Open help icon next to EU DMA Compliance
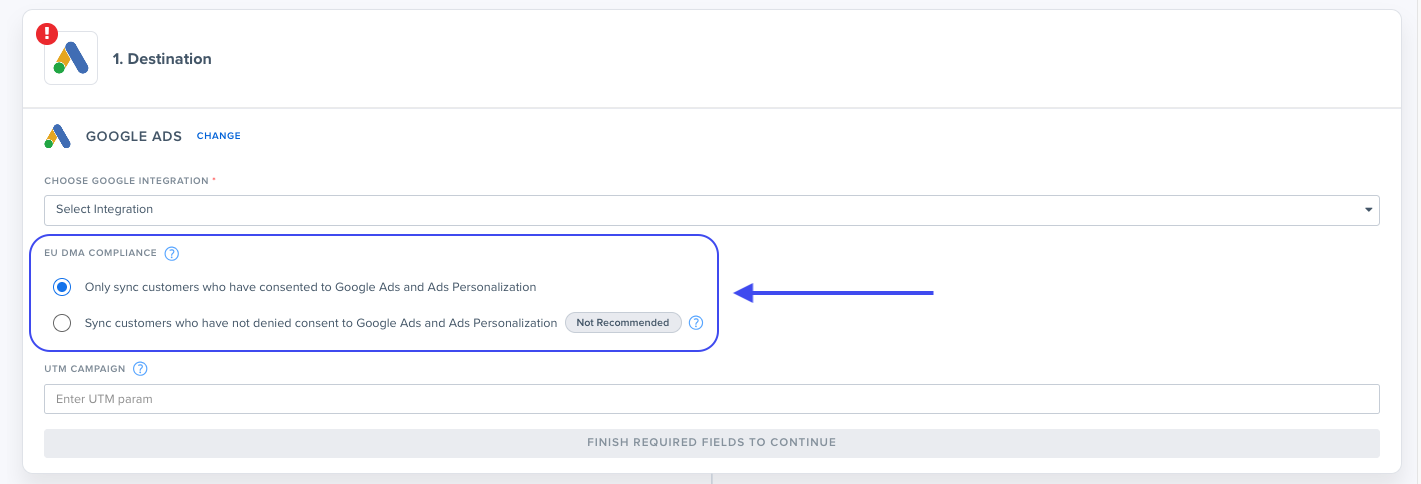Screen dimensions: 1421x484 [172, 254]
